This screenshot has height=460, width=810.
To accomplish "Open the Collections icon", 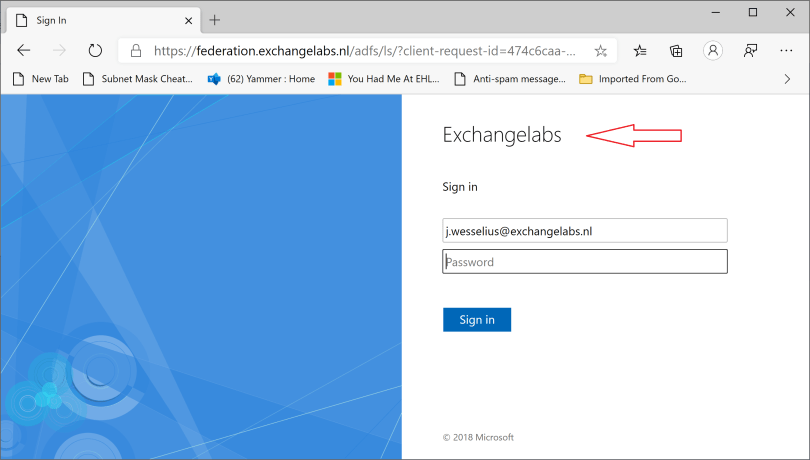I will [x=676, y=50].
